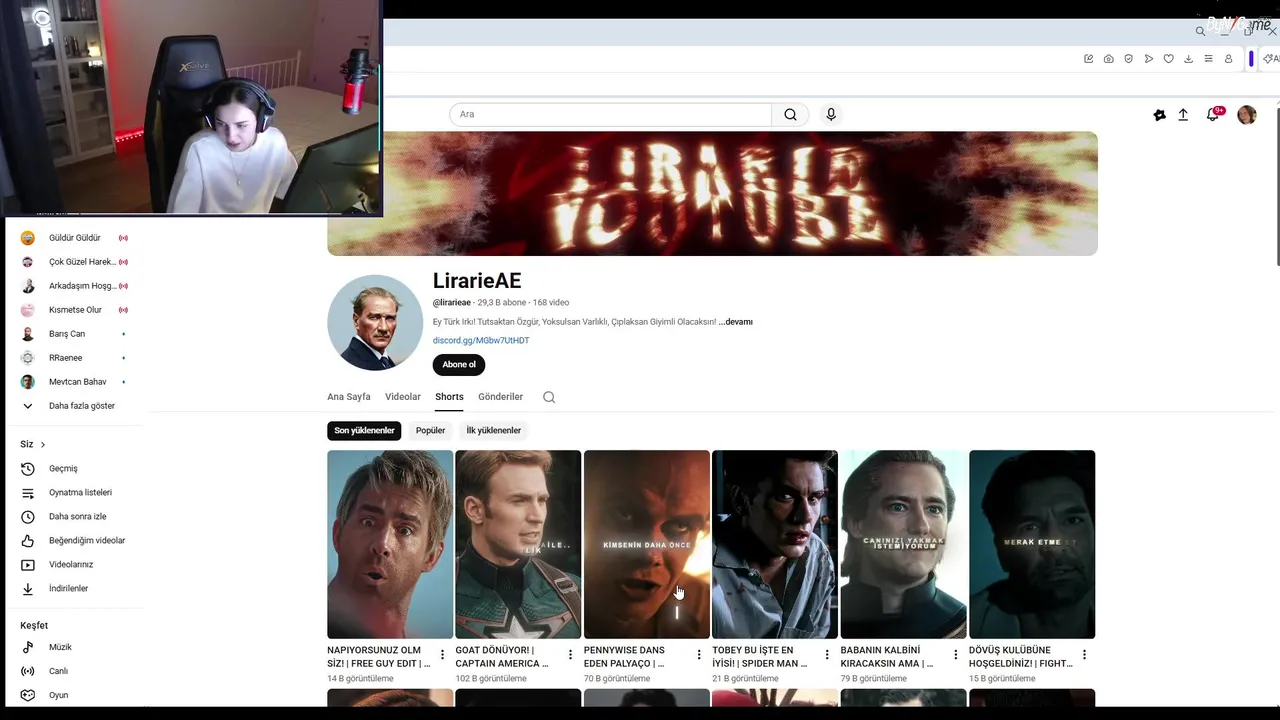
Task: Open browser easy setup sliders icon
Action: click(x=1208, y=59)
